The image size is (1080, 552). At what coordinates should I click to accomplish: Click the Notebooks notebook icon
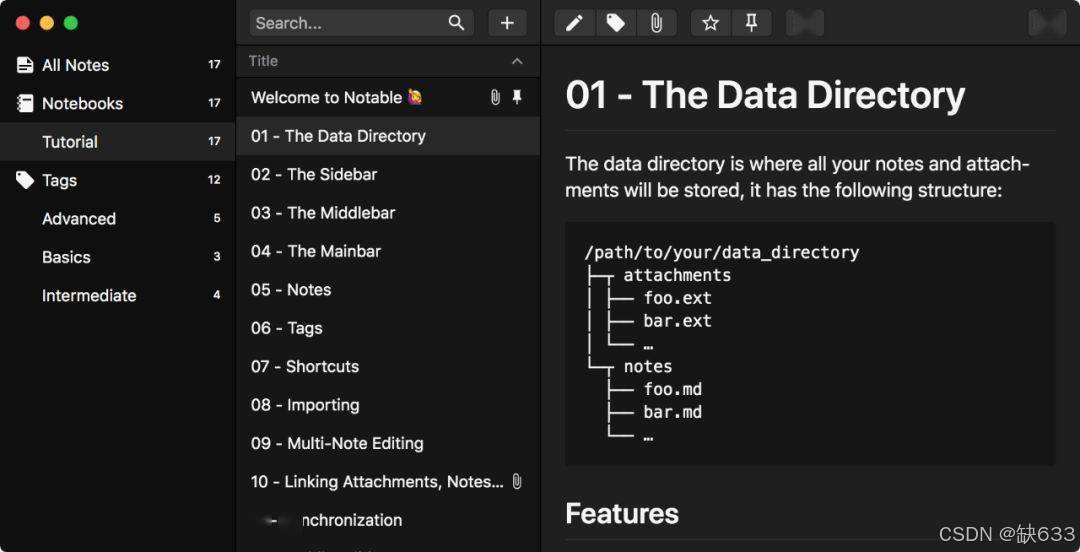pos(25,103)
